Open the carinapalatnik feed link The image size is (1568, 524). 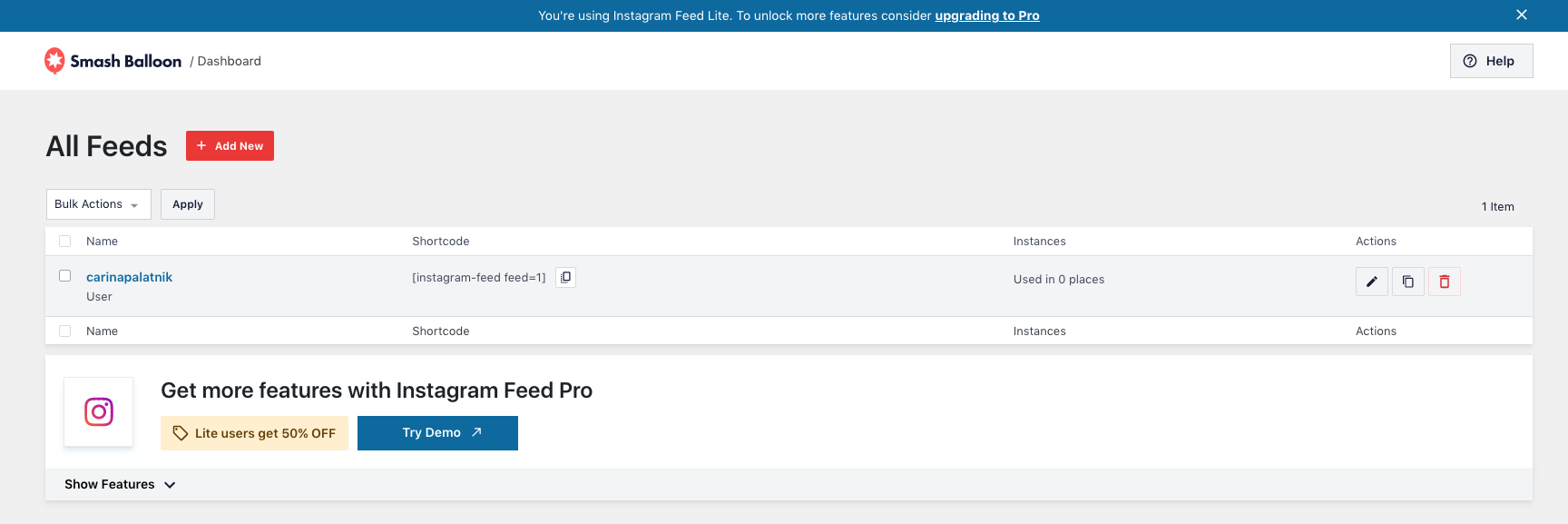129,277
